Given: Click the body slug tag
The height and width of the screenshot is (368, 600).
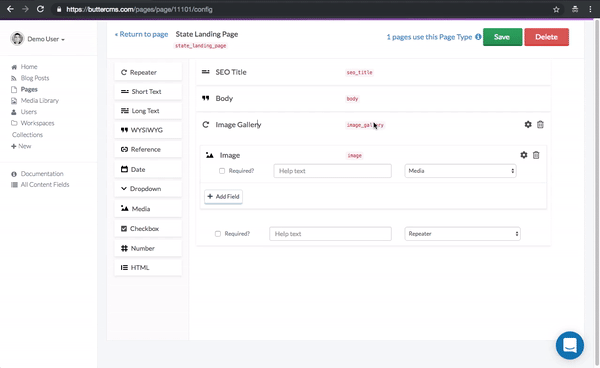Looking at the screenshot, I should 352,99.
